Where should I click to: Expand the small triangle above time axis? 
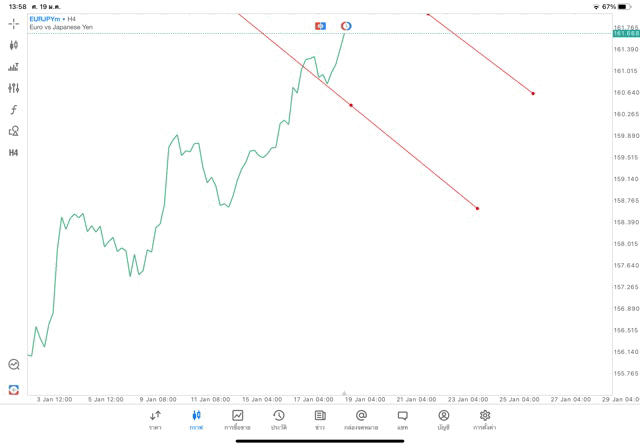[x=344, y=393]
